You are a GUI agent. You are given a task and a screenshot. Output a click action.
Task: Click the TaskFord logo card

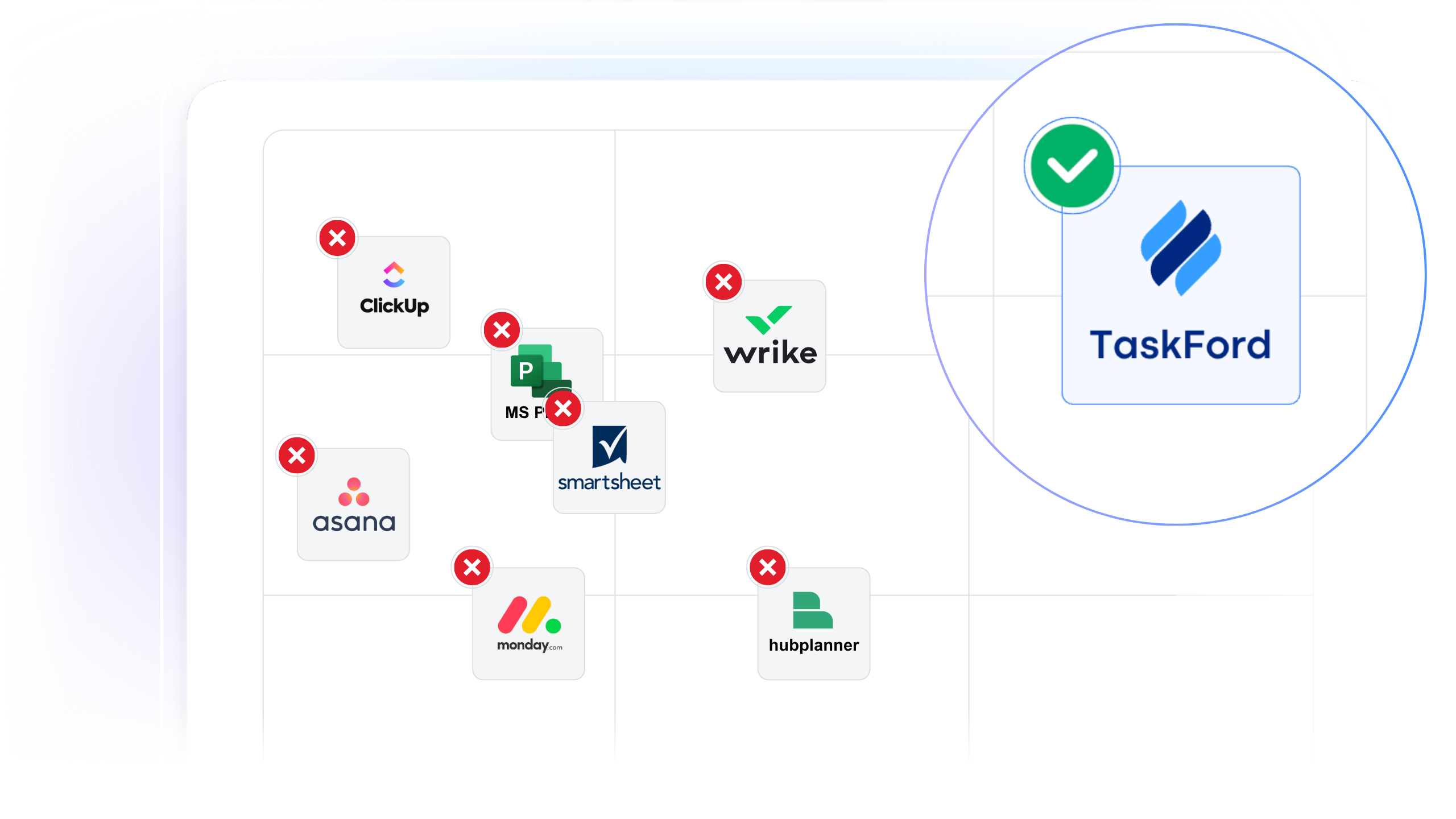pos(1181,286)
